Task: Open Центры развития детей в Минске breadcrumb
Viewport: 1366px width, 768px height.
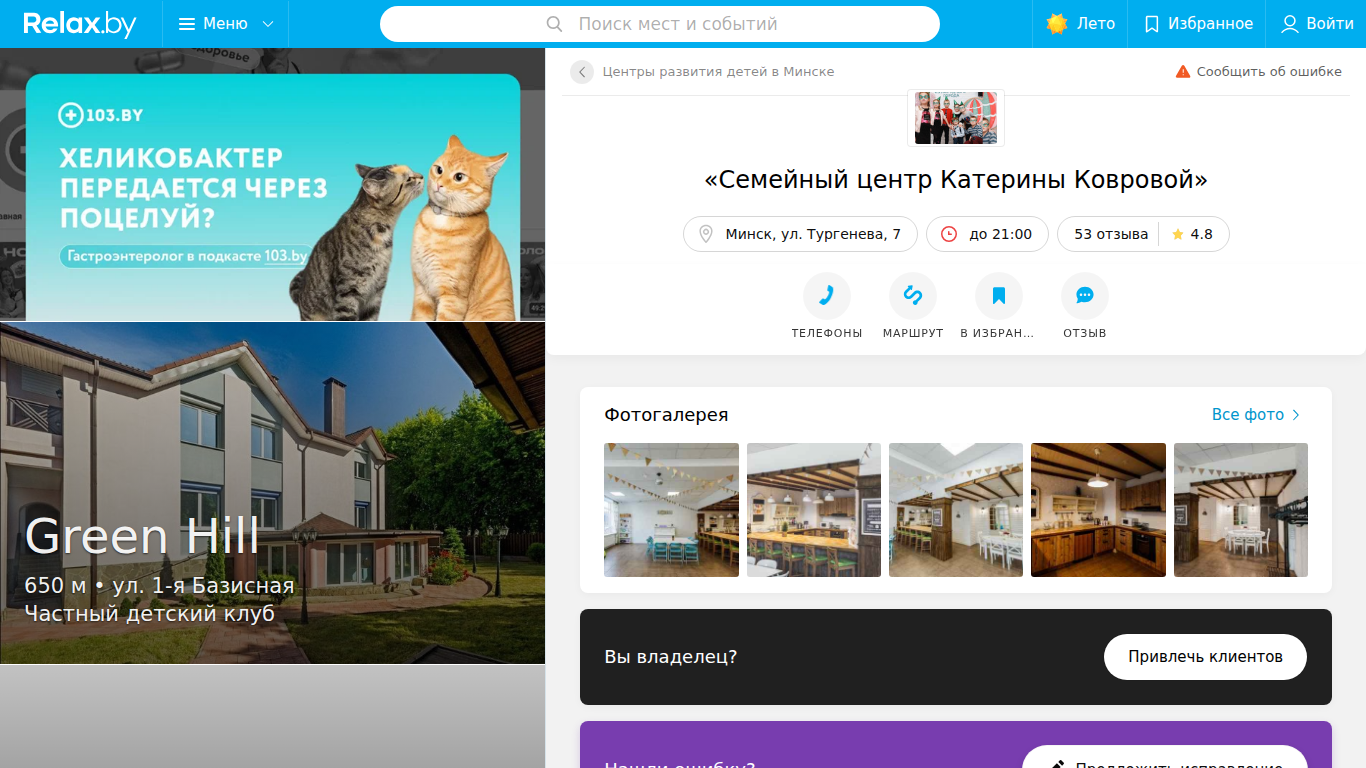Action: [x=718, y=72]
